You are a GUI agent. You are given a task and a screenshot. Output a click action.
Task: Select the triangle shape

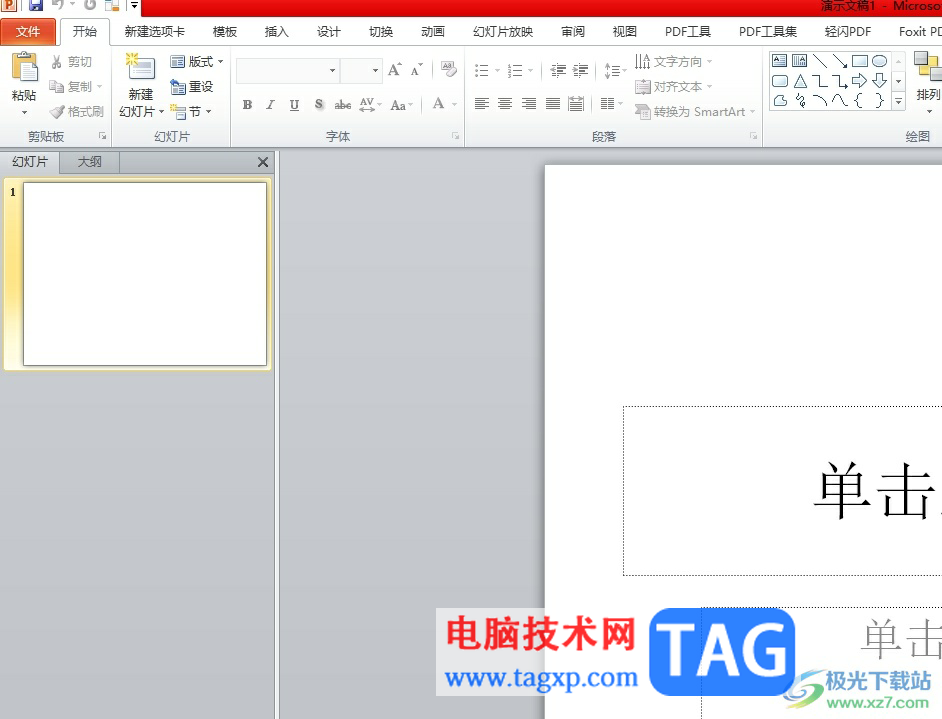click(x=800, y=80)
